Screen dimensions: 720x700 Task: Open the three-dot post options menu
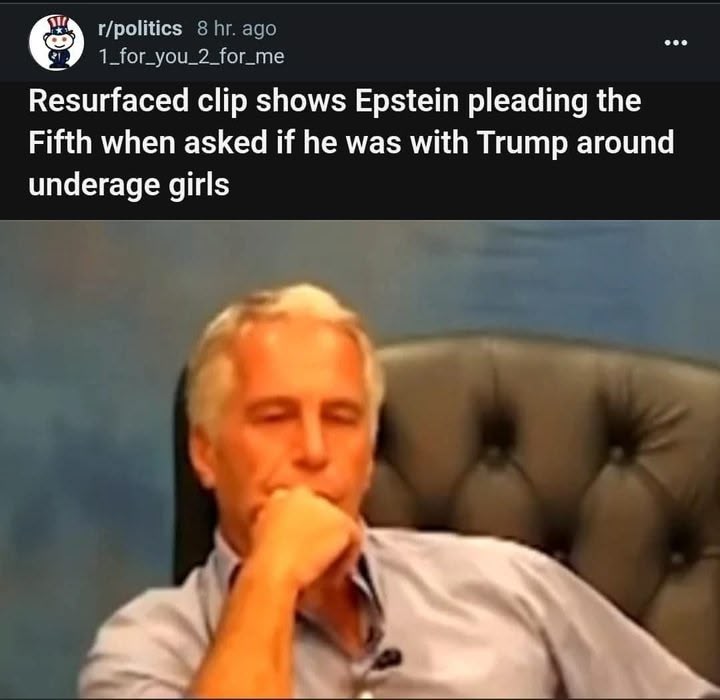[676, 43]
